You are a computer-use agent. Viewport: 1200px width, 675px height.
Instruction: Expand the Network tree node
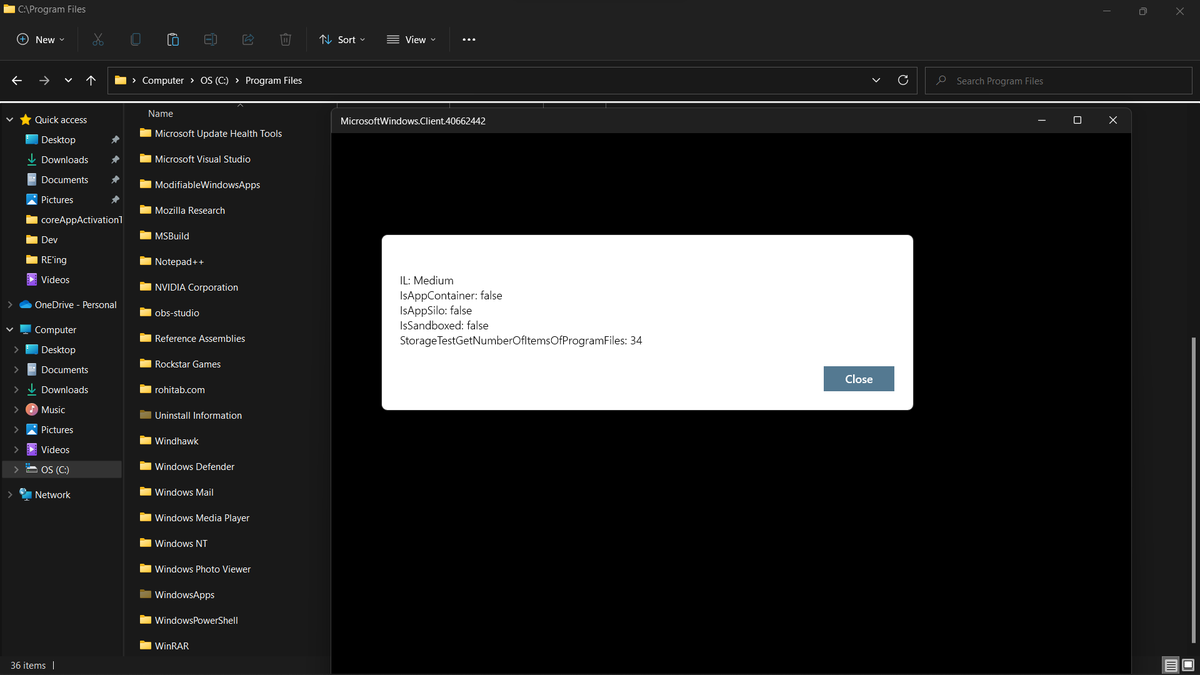10,495
